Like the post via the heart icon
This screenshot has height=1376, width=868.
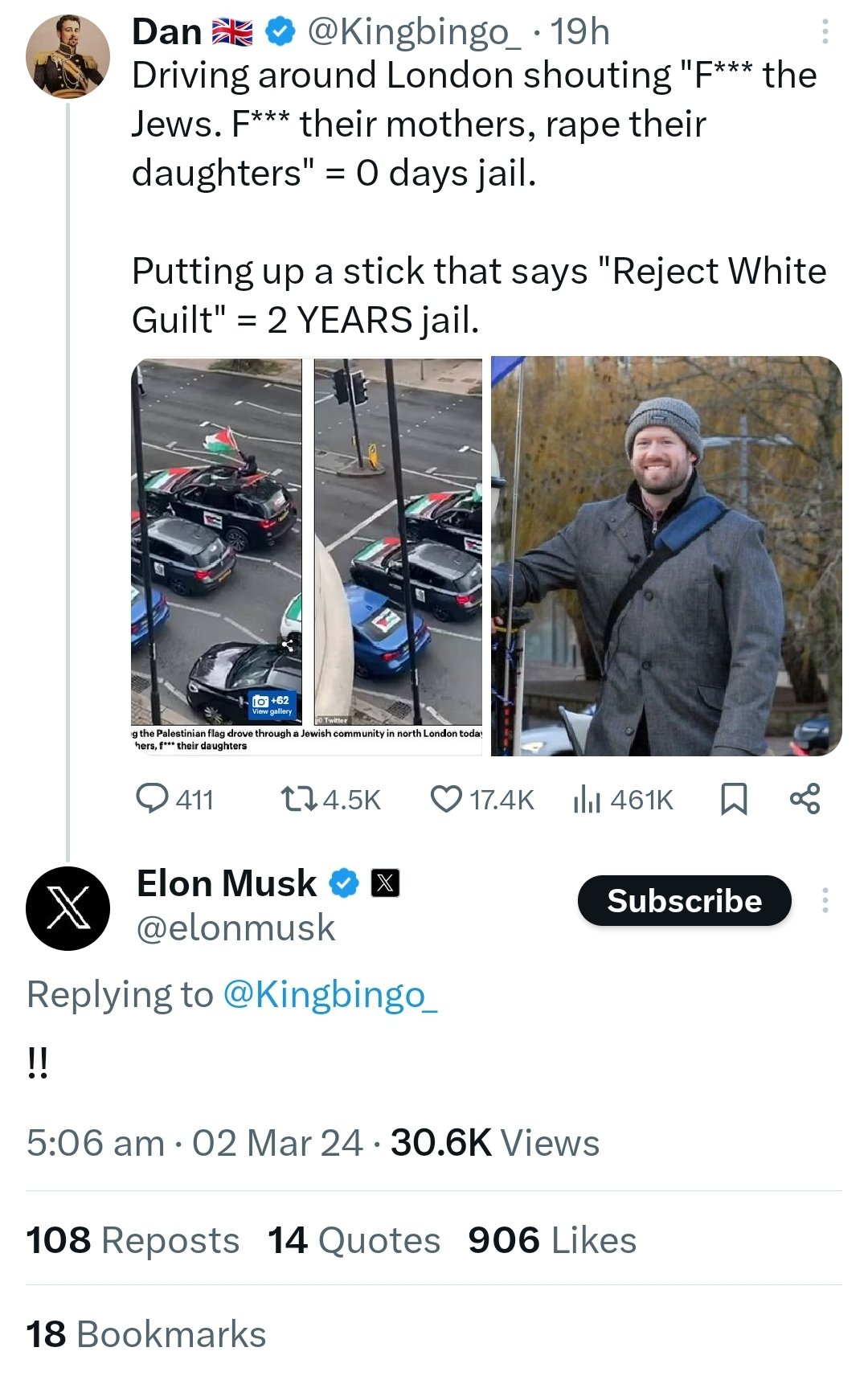click(446, 799)
